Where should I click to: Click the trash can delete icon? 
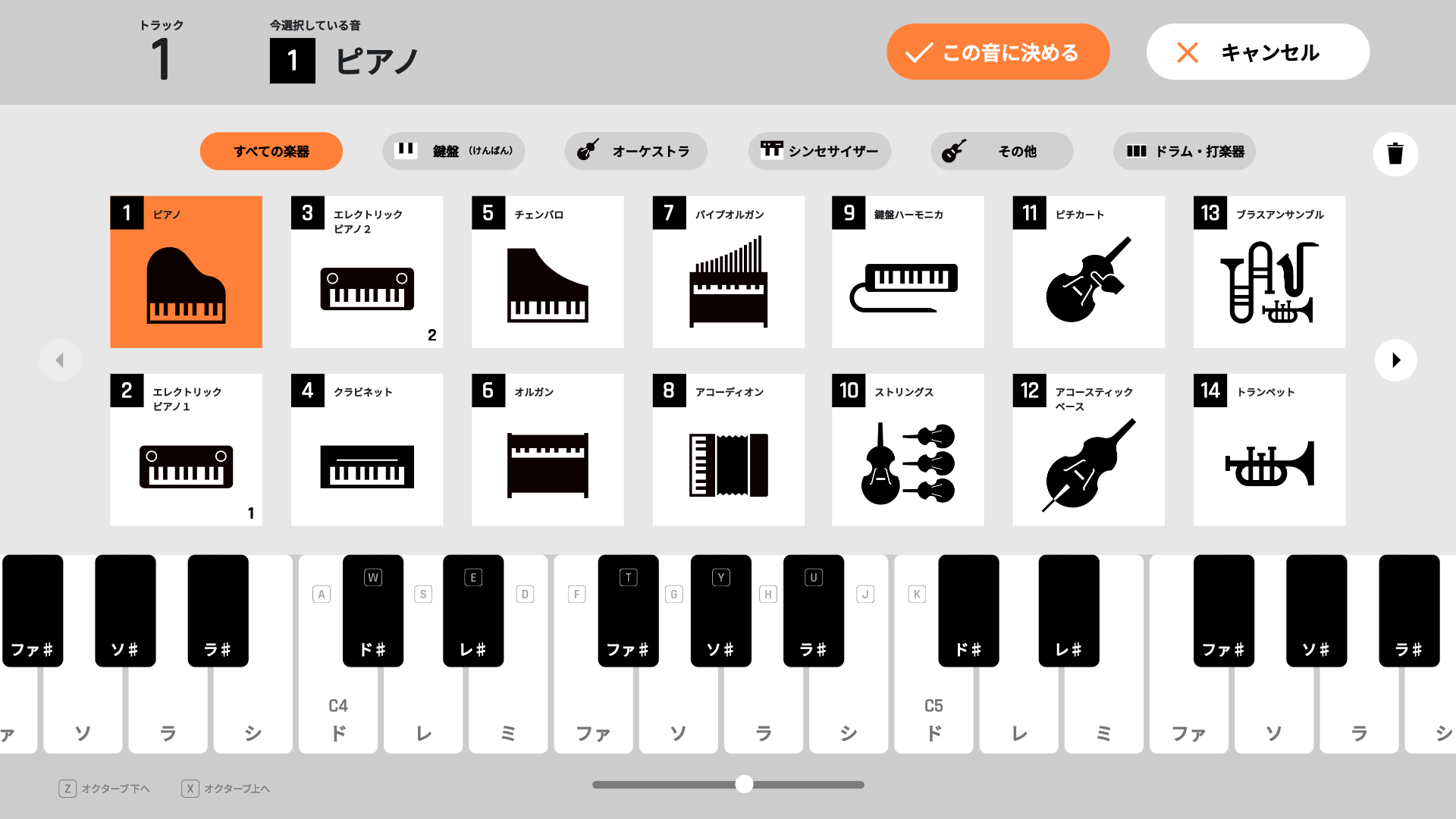click(1395, 153)
